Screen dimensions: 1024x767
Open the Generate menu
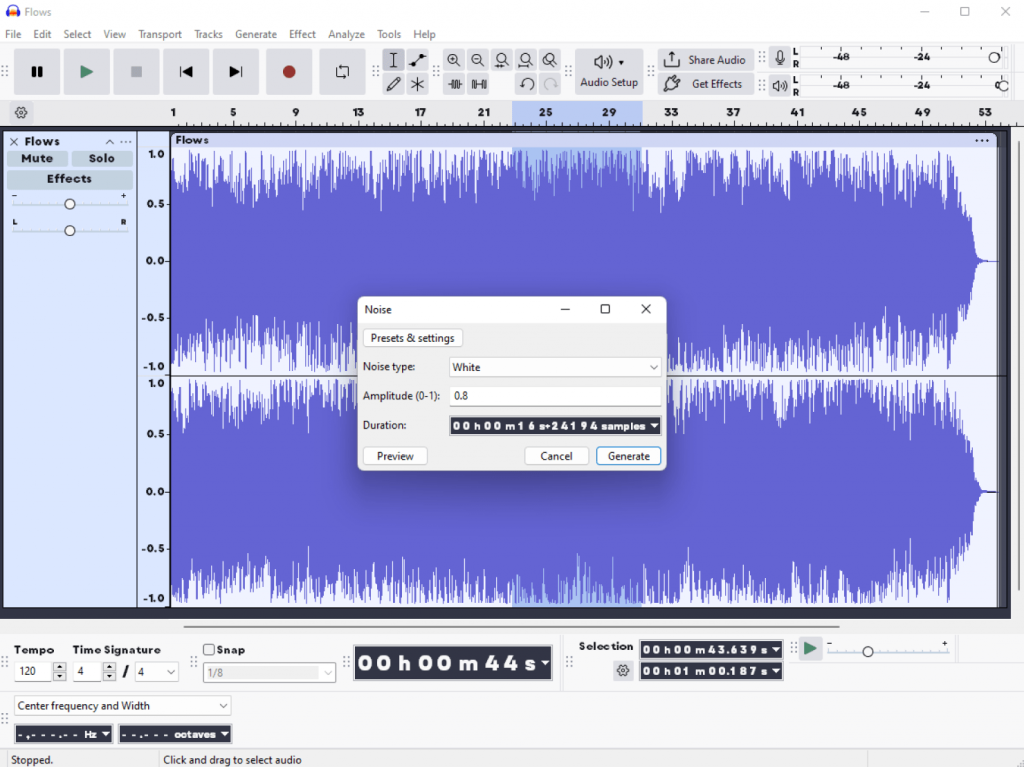(x=255, y=34)
